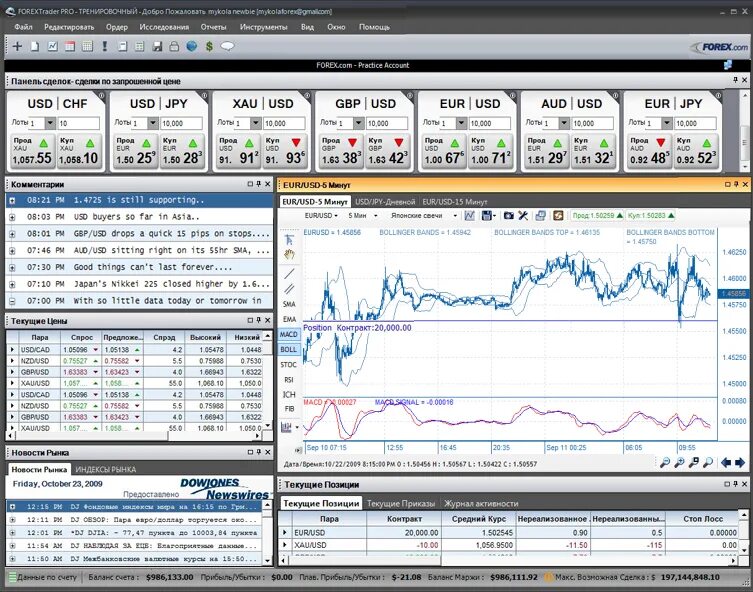Switch to USD/JPY-Дневной chart tab
Screen dimensions: 753x592
(385, 202)
